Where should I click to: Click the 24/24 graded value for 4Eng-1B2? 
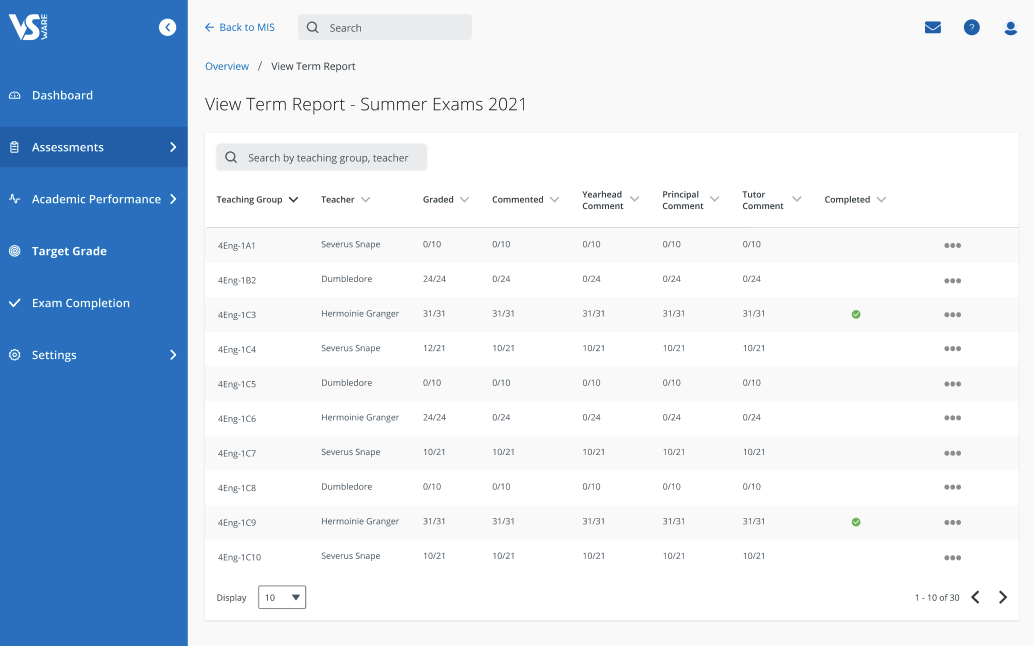click(x=435, y=279)
